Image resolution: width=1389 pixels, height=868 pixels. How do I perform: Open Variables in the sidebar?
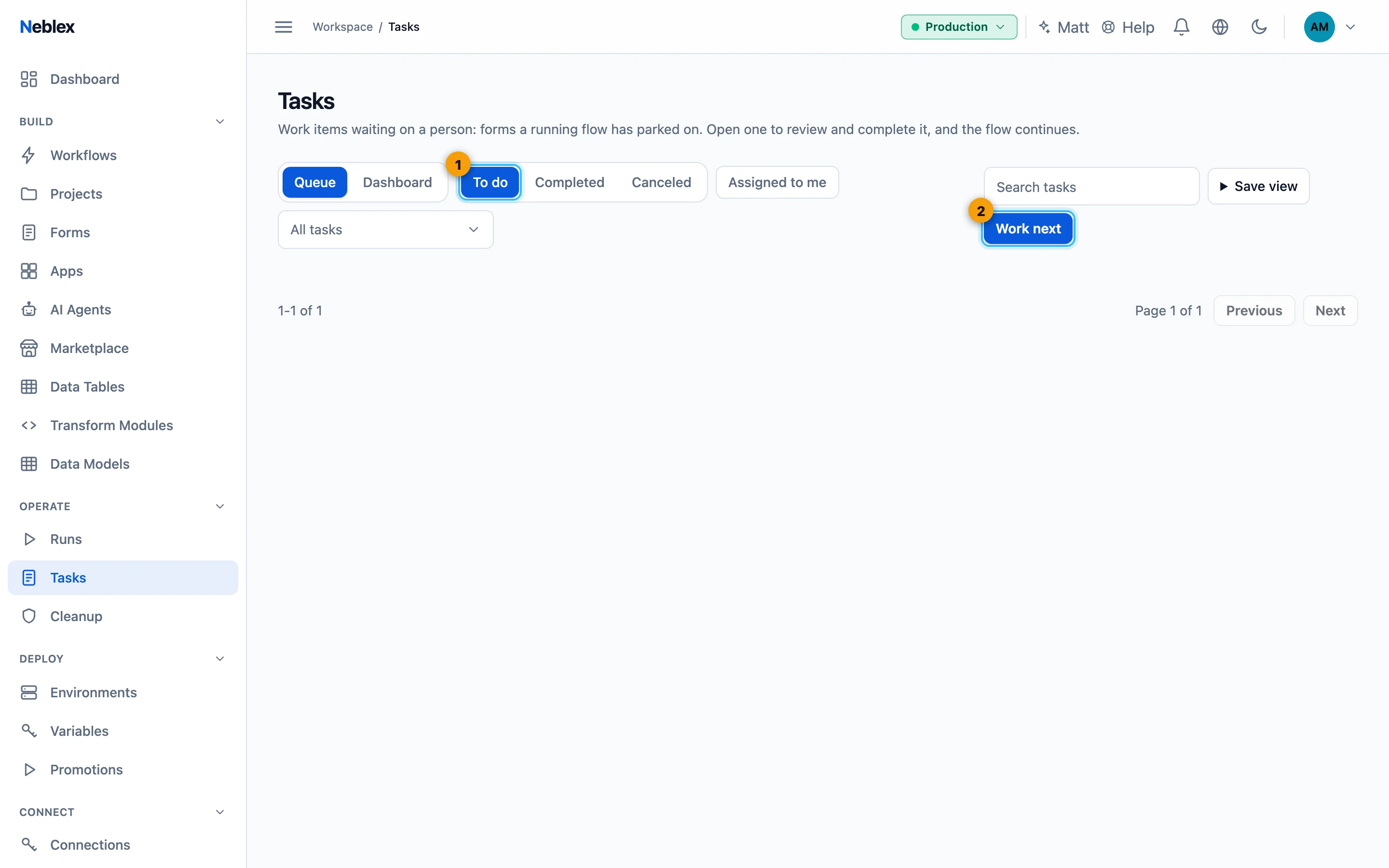(123, 731)
